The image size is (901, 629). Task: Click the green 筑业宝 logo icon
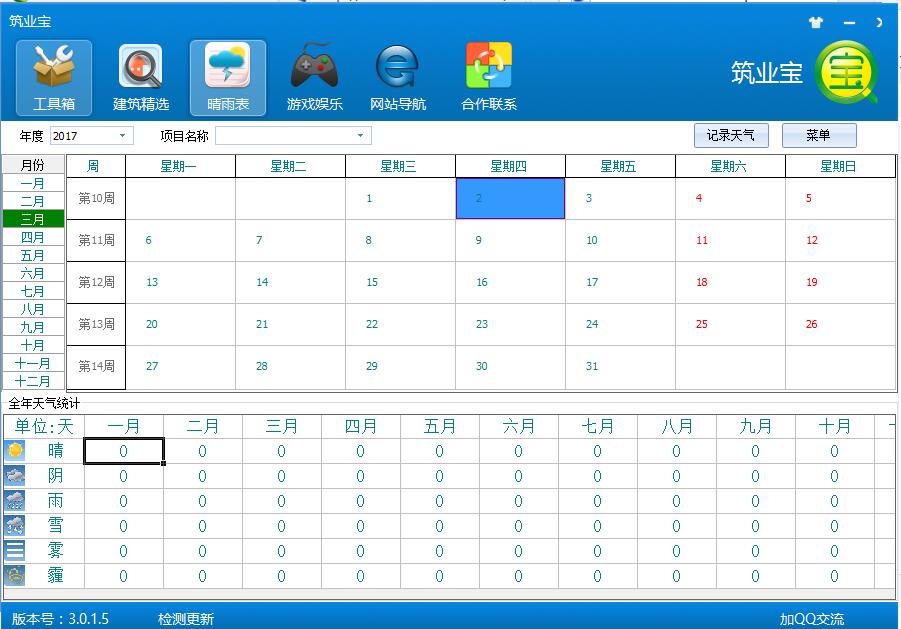pos(846,74)
